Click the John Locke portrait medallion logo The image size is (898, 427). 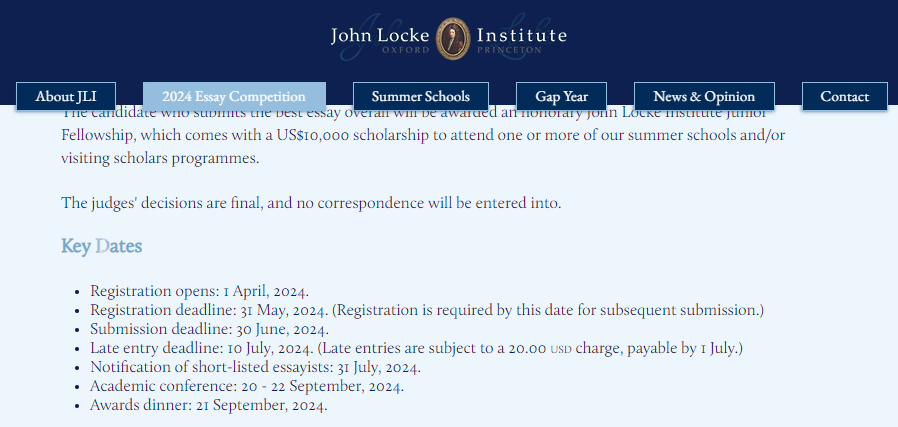pos(453,38)
